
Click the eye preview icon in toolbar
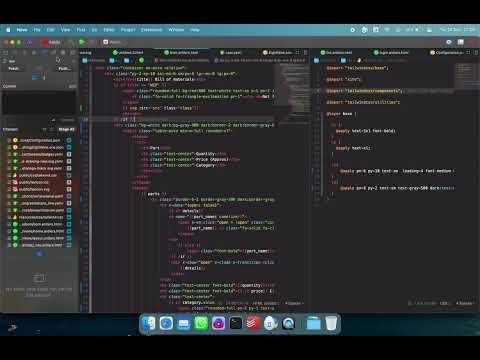449,42
